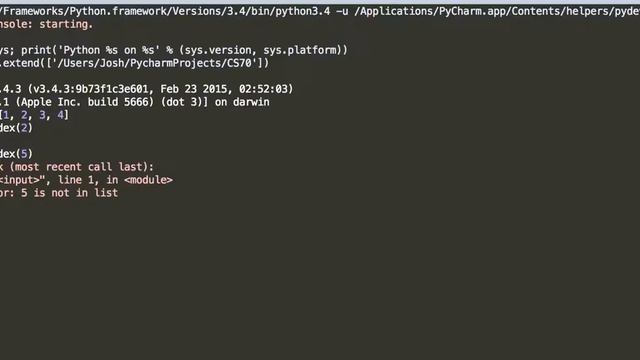
Task: Click the number 4 in list literal
Action: (x=60, y=115)
